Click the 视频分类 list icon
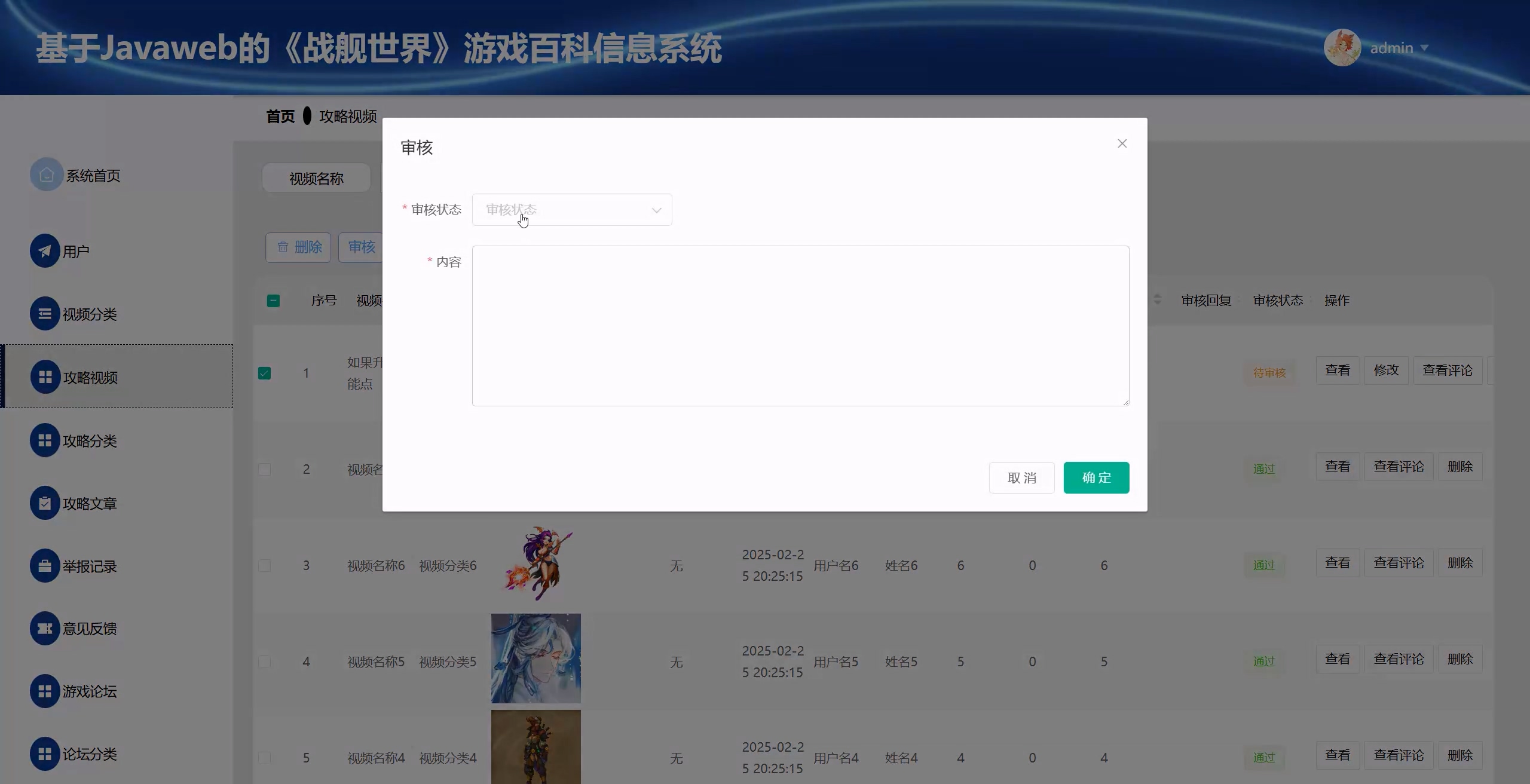This screenshot has width=1530, height=784. click(45, 314)
